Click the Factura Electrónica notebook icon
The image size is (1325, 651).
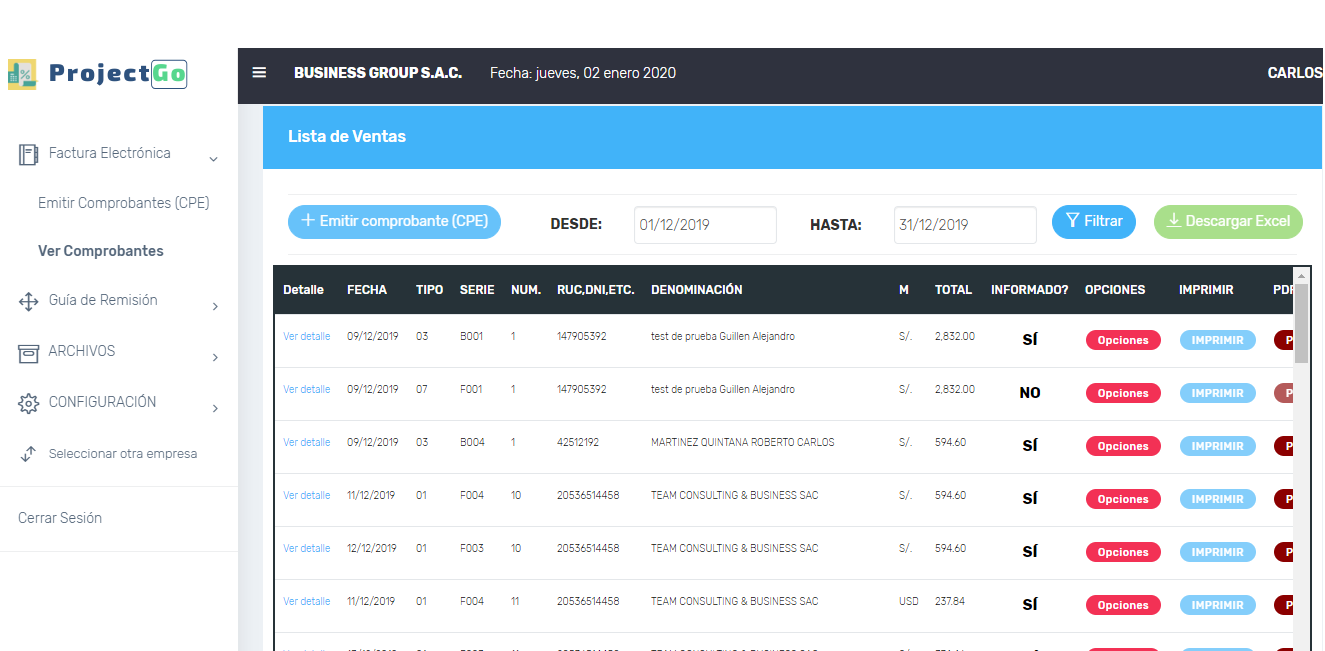(28, 154)
